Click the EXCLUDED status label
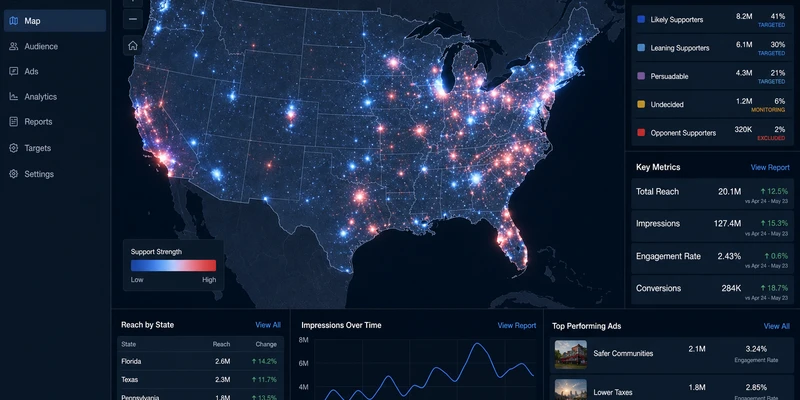 point(771,138)
